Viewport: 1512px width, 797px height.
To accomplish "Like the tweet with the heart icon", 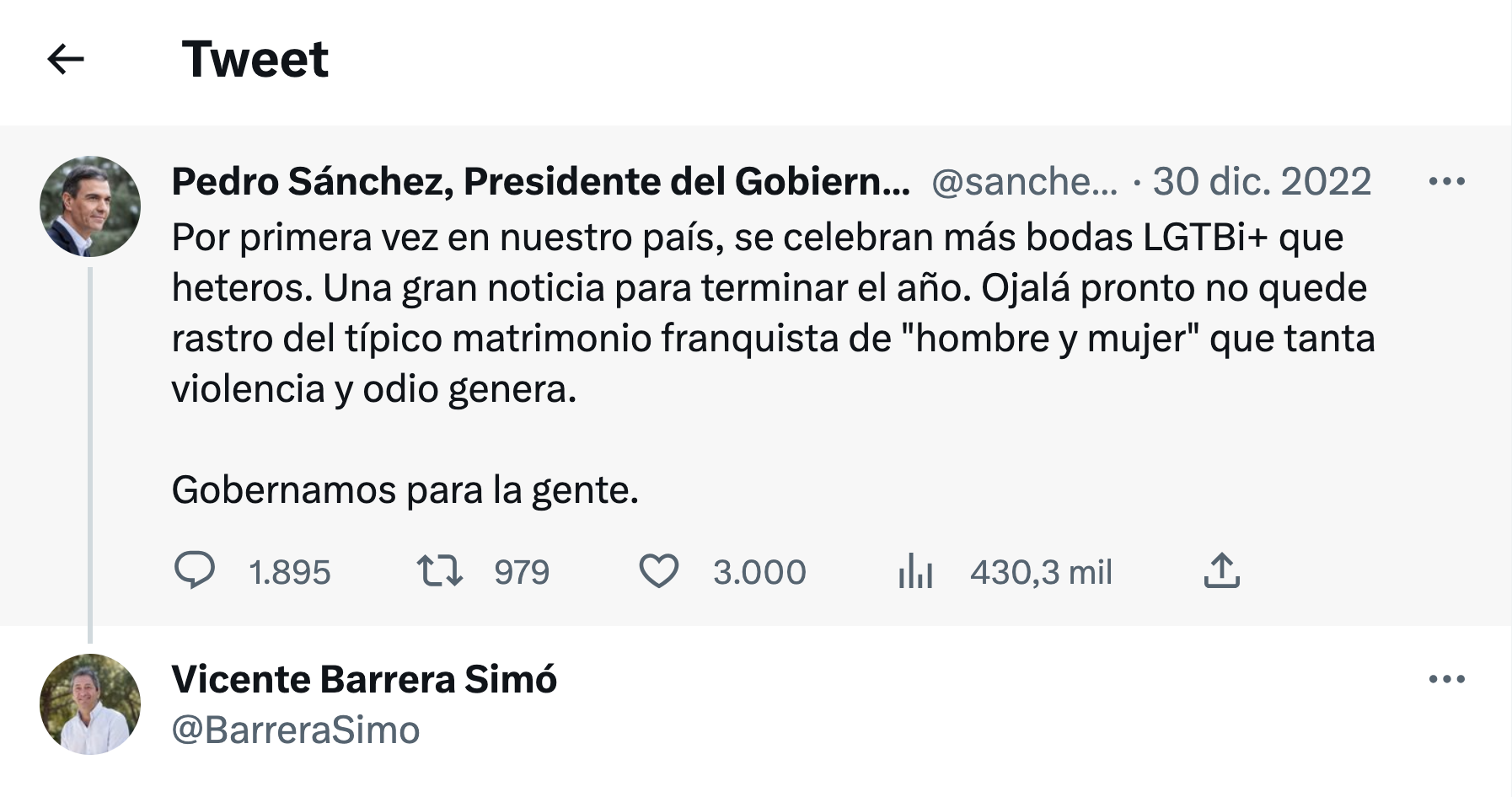I will point(658,571).
